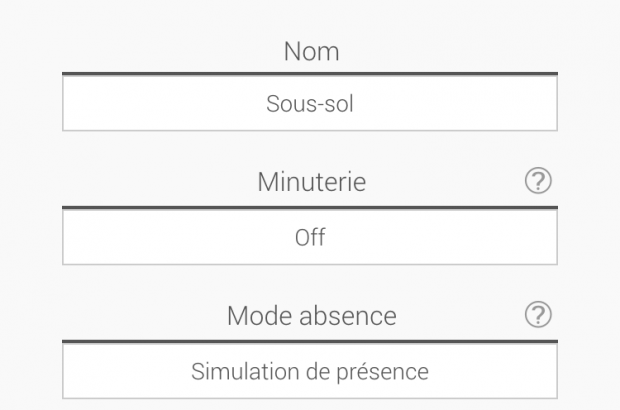The image size is (620, 410).
Task: Choose the Off value under Minuterie
Action: click(310, 237)
